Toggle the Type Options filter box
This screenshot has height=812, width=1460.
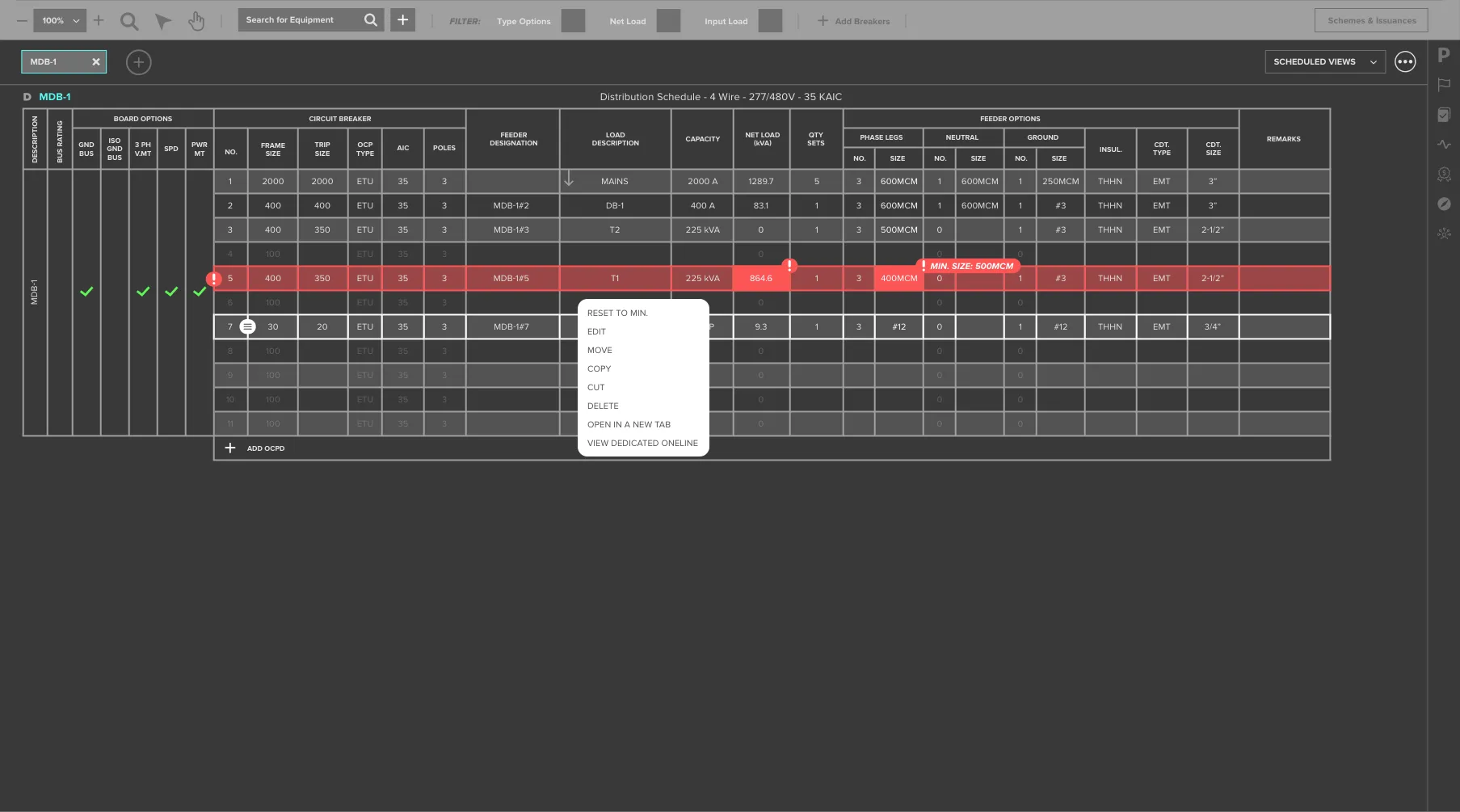tap(573, 21)
